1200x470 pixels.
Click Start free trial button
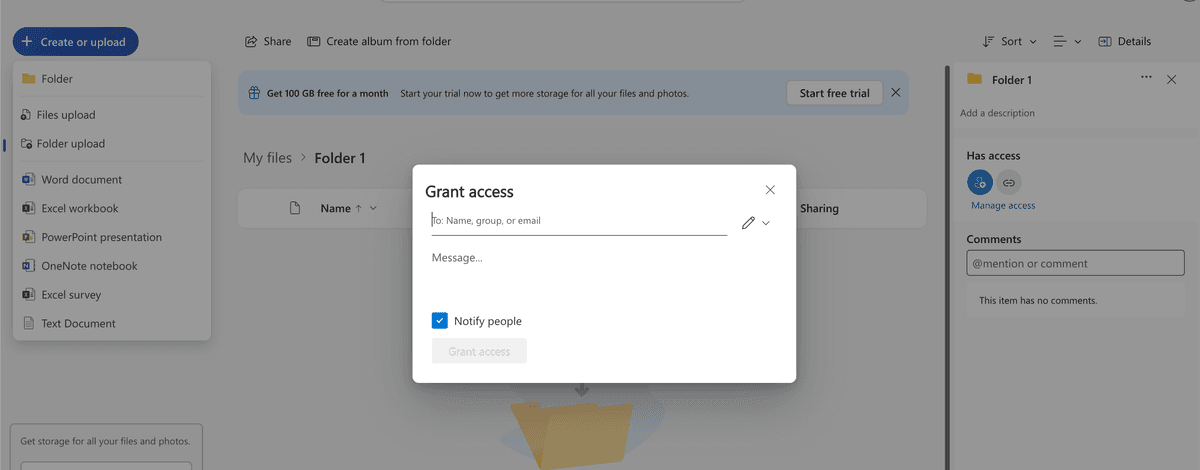tap(835, 93)
